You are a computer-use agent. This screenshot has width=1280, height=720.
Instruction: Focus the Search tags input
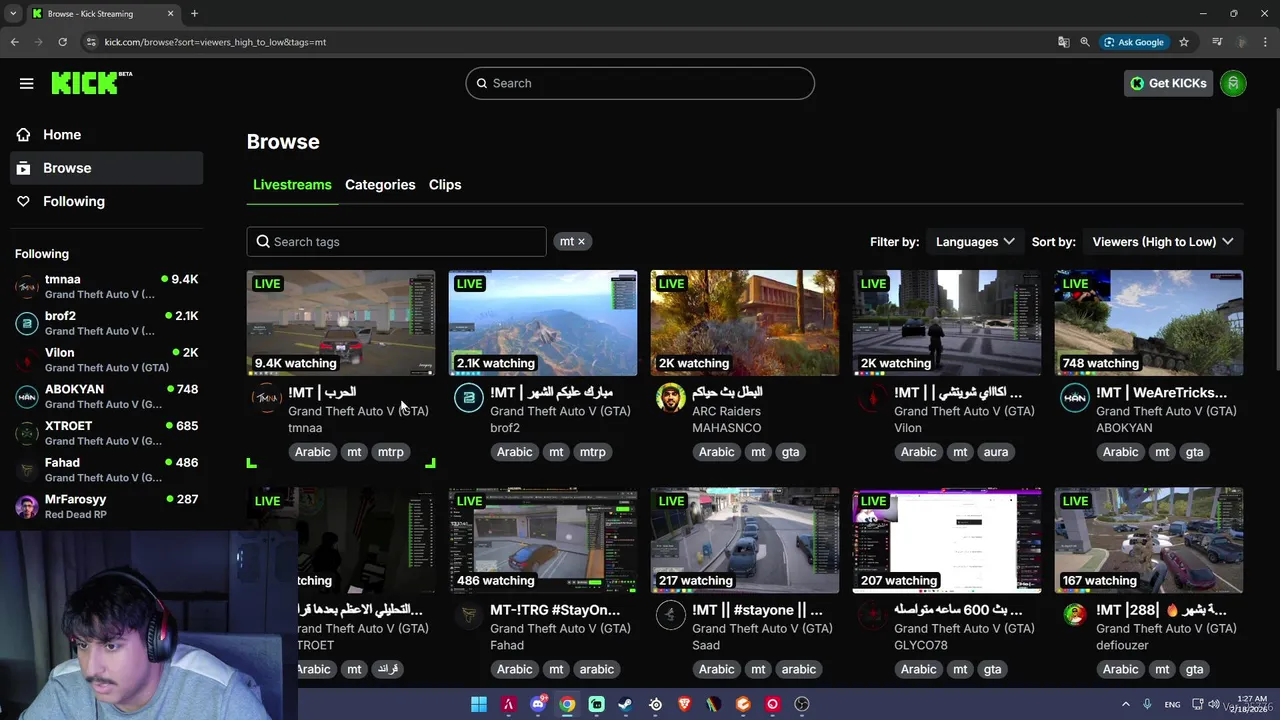click(x=397, y=241)
